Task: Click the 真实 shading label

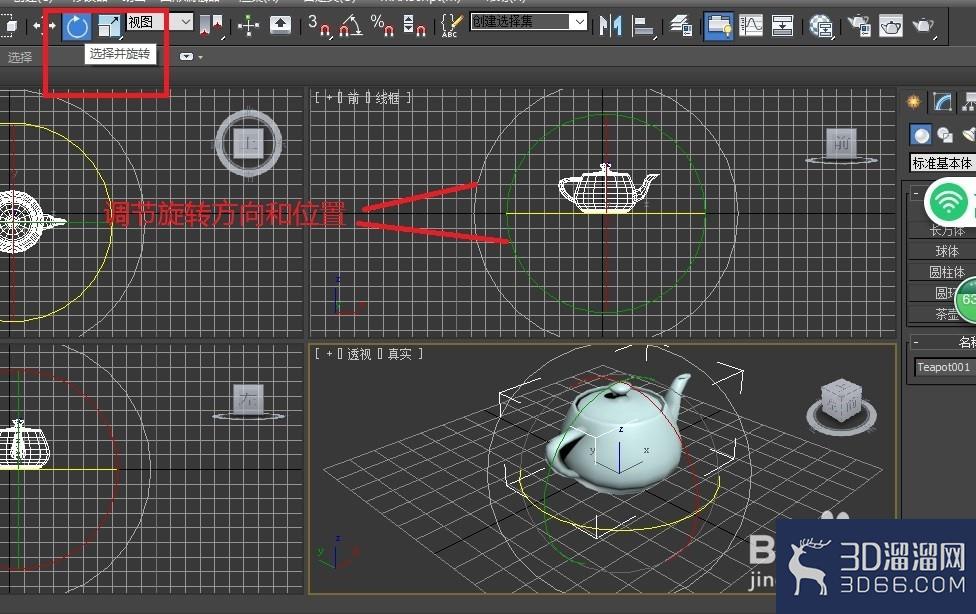Action: [400, 354]
